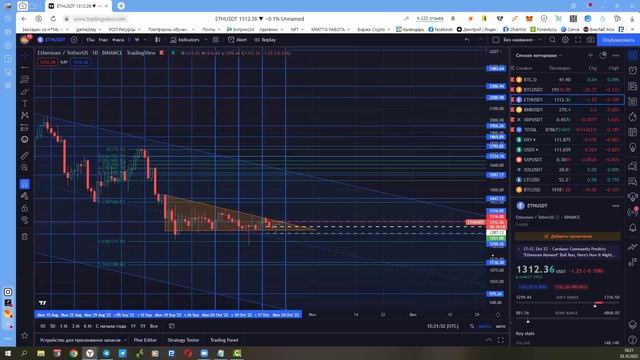Select the 1Y time range
640x360 pixels.
[x=133, y=326]
